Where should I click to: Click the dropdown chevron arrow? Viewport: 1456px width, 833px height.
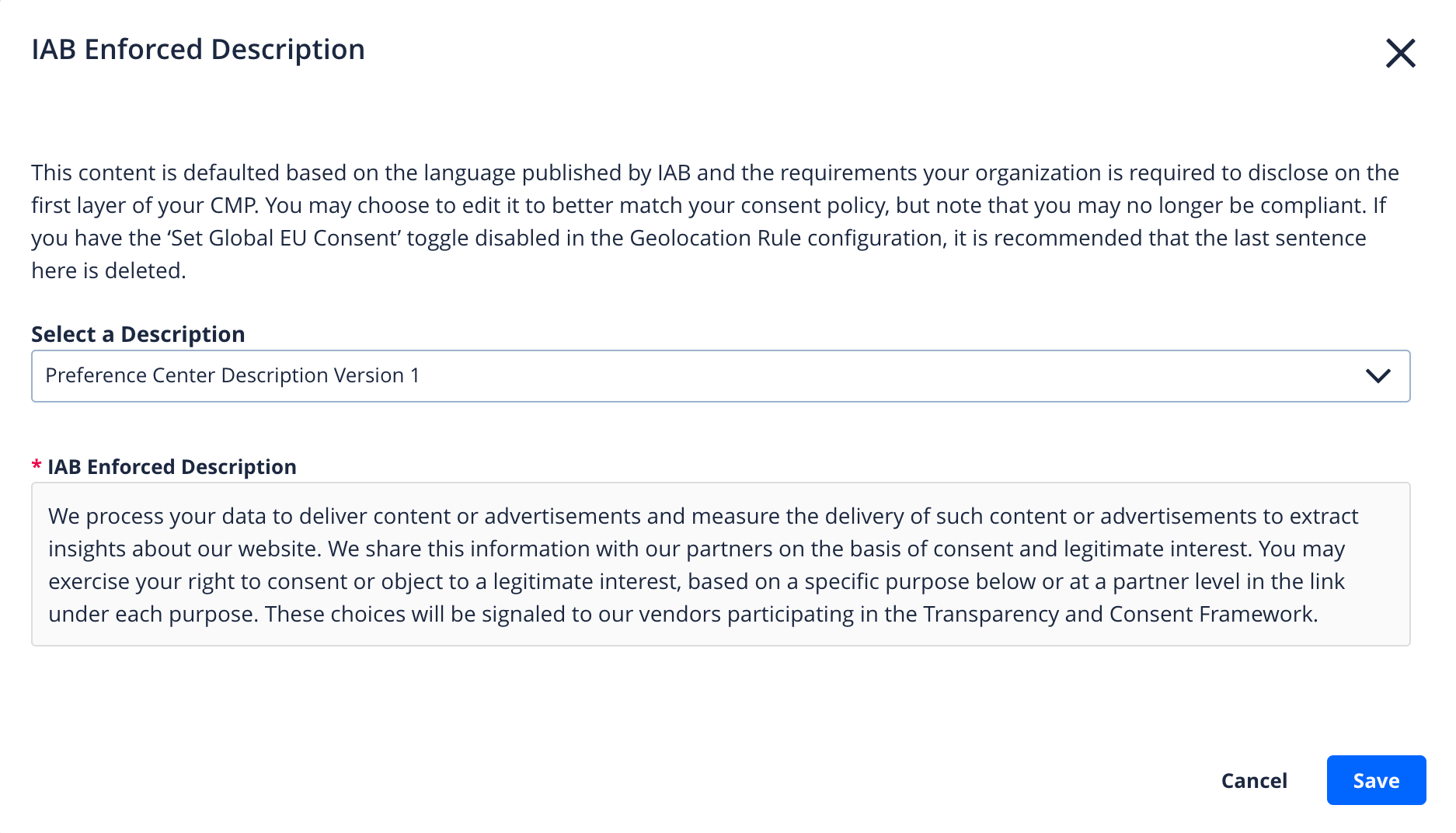[x=1380, y=376]
